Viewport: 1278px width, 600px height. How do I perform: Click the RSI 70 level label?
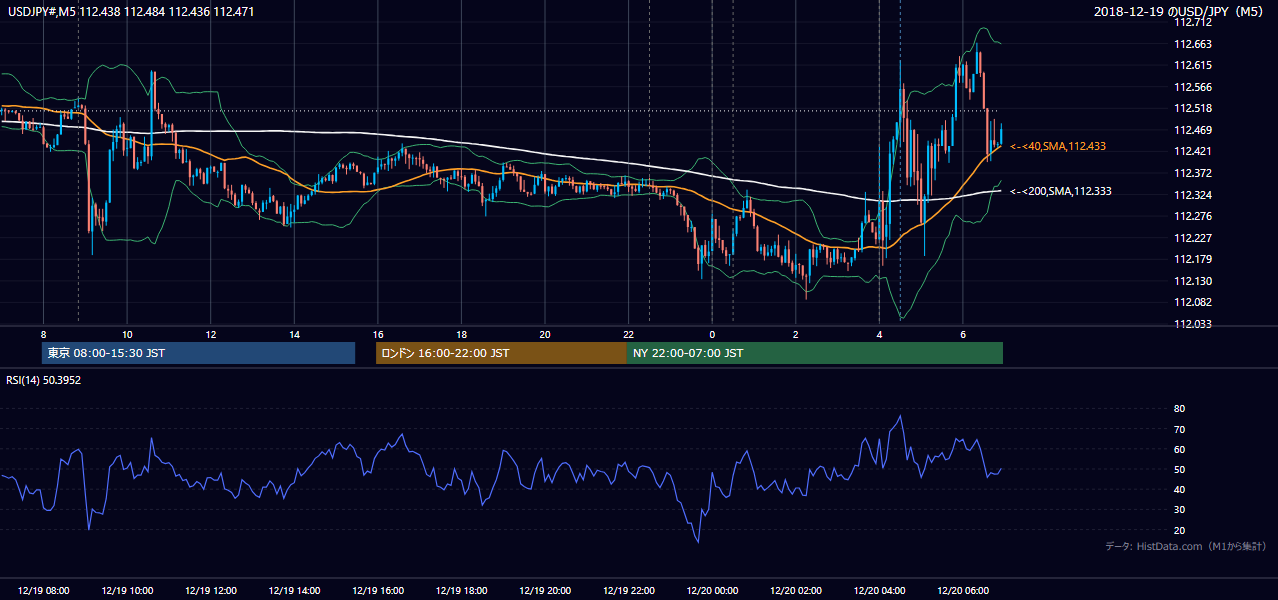click(1179, 429)
